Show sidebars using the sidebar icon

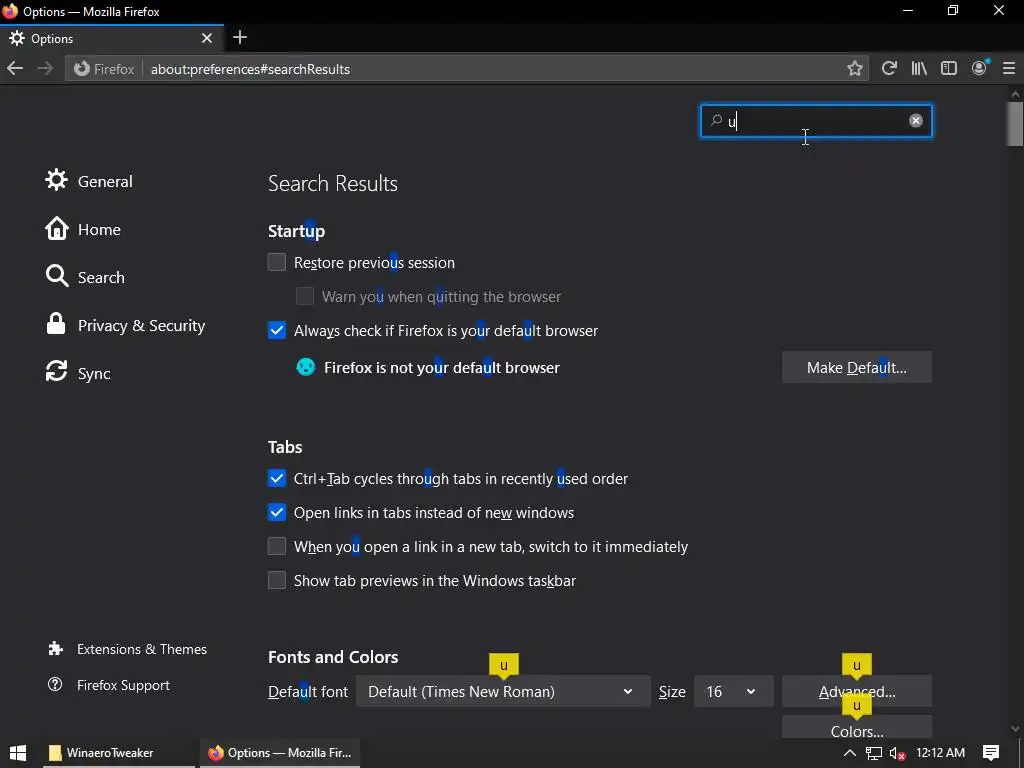pos(949,69)
